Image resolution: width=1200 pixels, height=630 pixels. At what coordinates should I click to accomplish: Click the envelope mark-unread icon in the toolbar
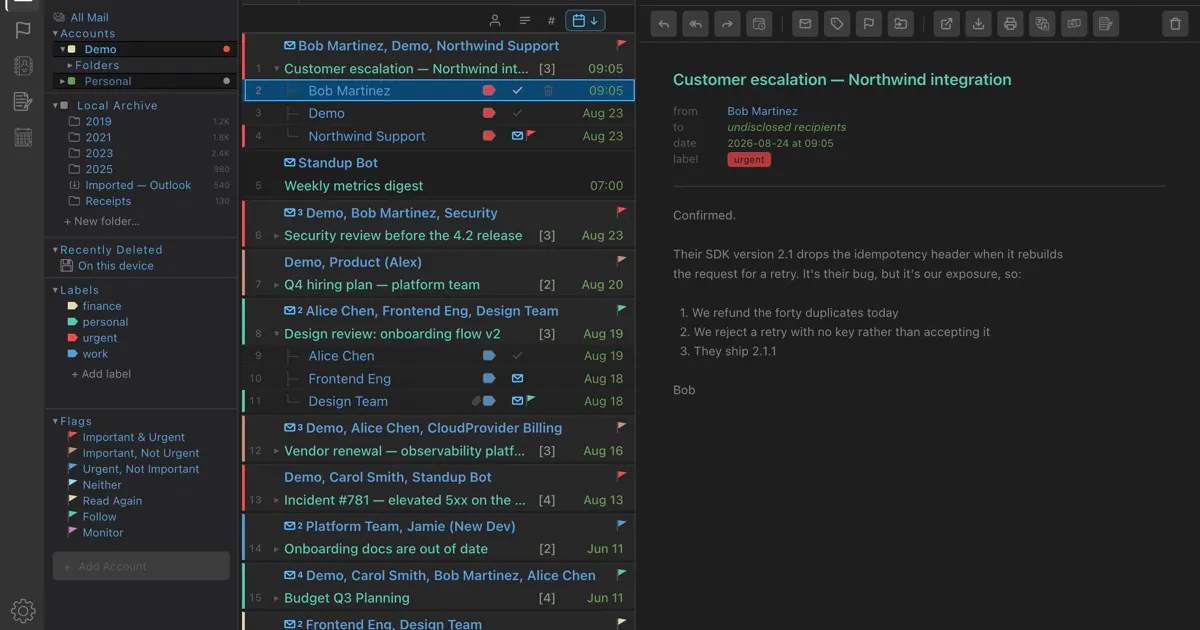pyautogui.click(x=805, y=23)
